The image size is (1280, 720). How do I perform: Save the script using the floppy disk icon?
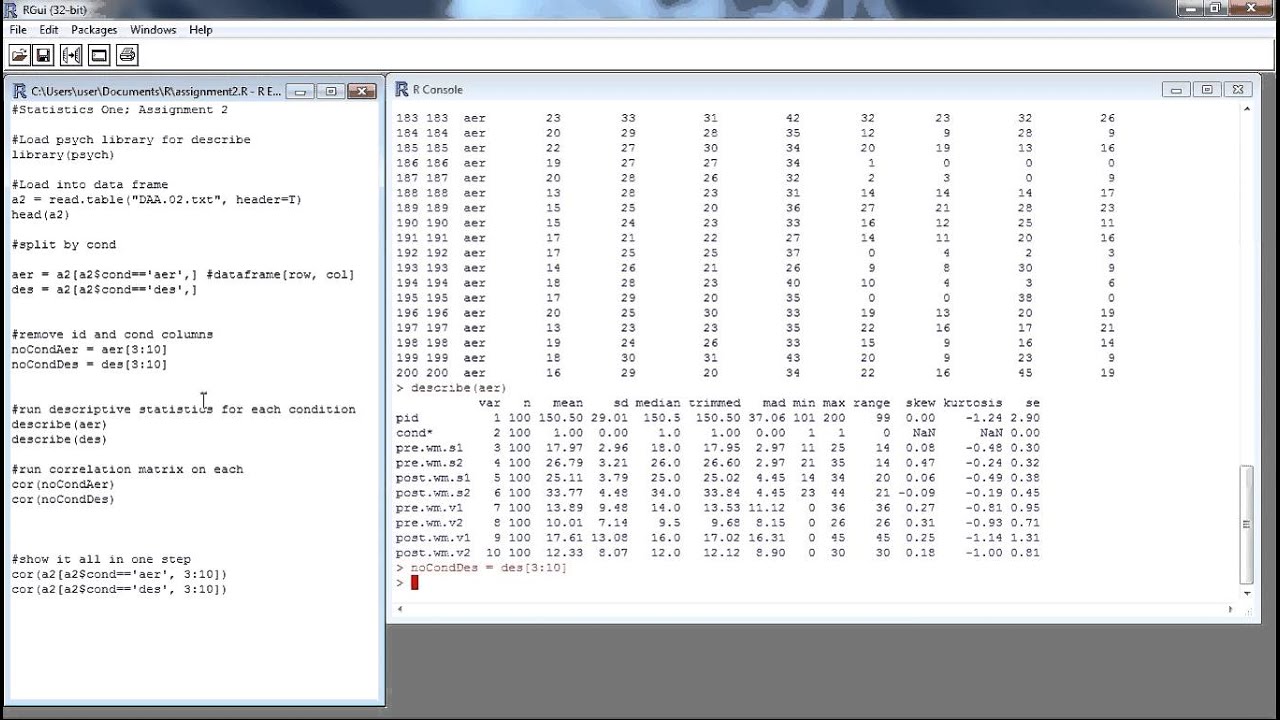44,54
